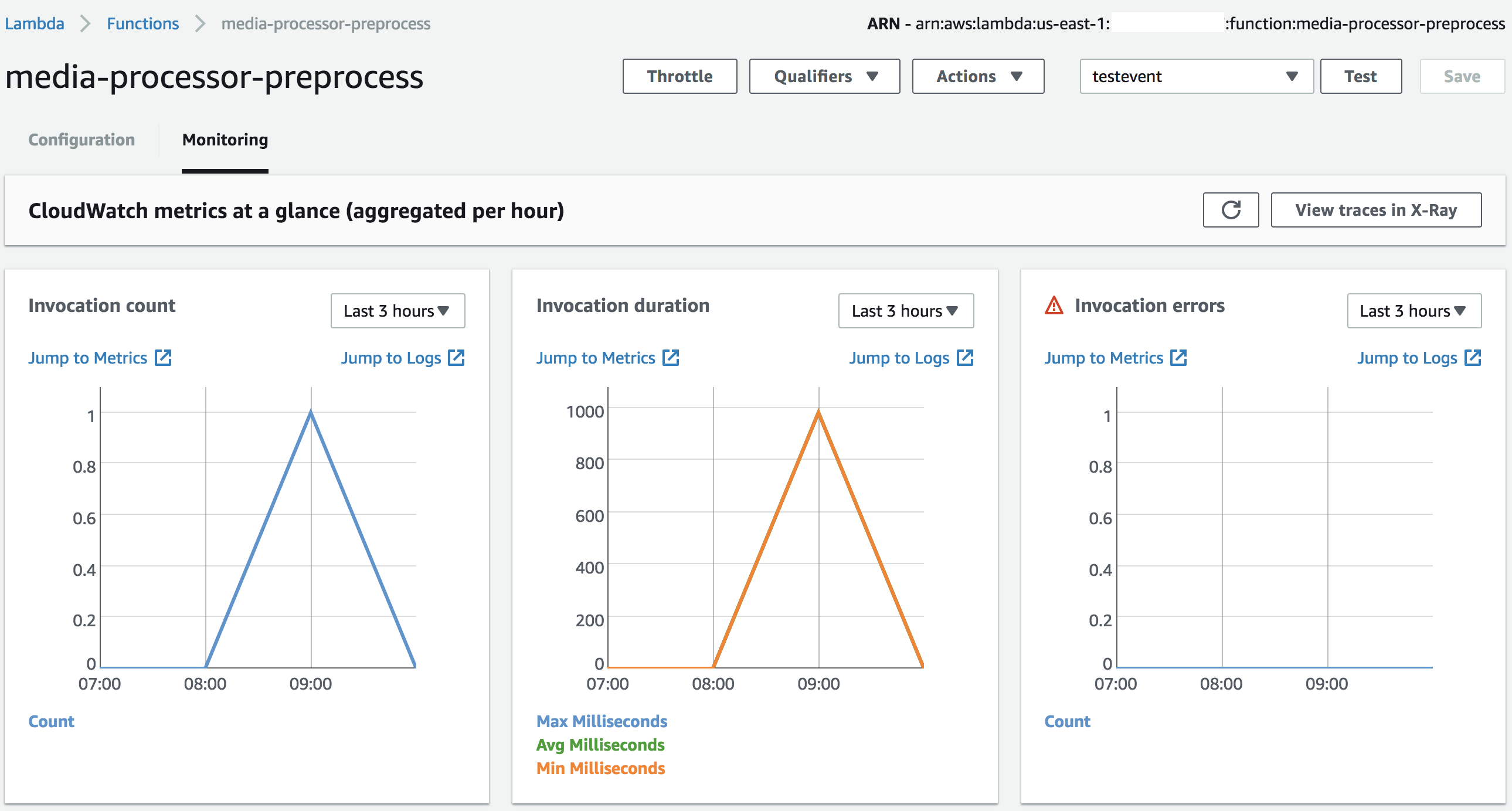The image size is (1512, 811).
Task: Jump to Logs for Invocation duration
Action: tap(899, 358)
